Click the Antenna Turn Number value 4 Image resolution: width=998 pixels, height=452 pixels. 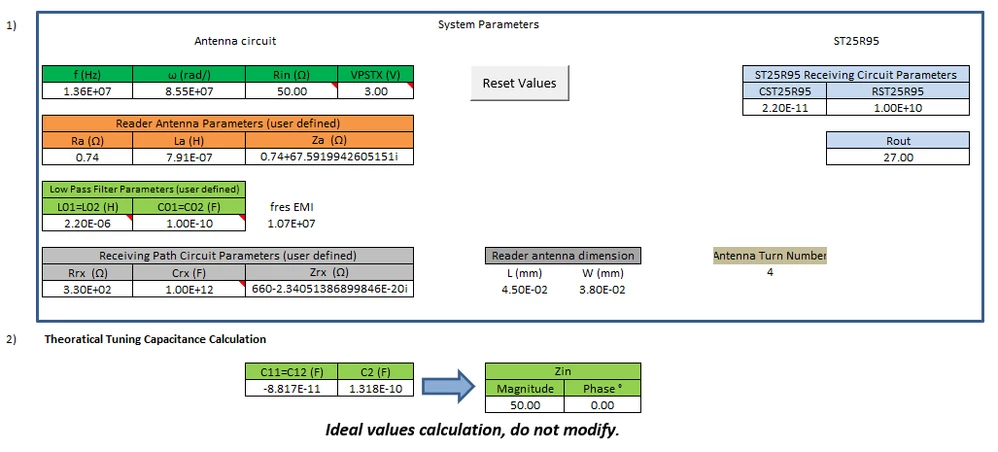770,272
